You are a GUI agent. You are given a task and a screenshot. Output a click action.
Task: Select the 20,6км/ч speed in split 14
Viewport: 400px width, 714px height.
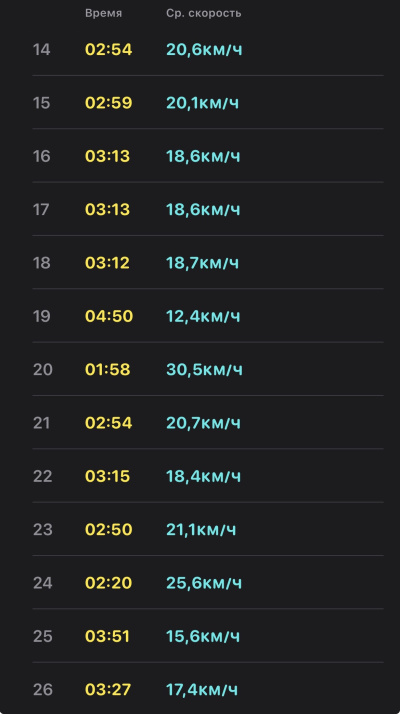pyautogui.click(x=204, y=49)
